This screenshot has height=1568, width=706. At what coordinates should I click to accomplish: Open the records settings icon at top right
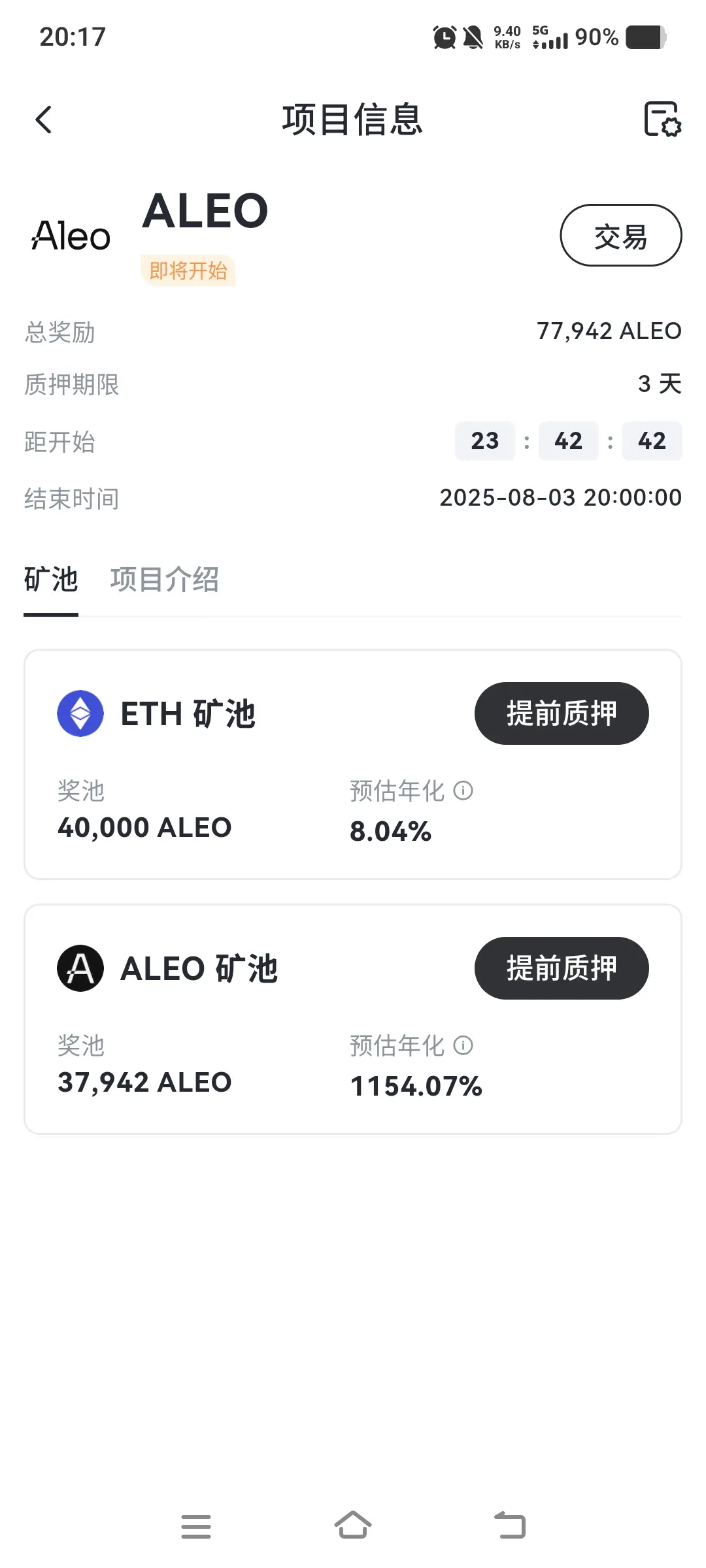pos(662,119)
